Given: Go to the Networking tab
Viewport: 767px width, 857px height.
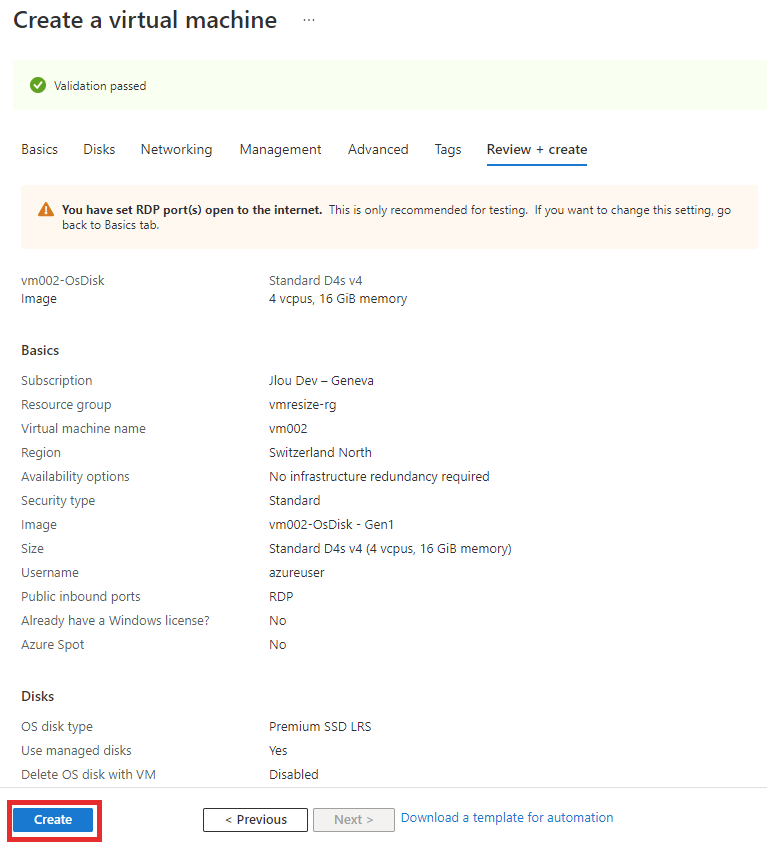Looking at the screenshot, I should tap(176, 149).
